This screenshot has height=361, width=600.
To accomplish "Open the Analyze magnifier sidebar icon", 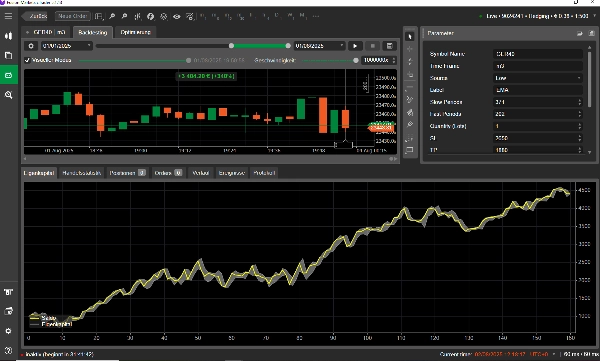I will pos(8,95).
